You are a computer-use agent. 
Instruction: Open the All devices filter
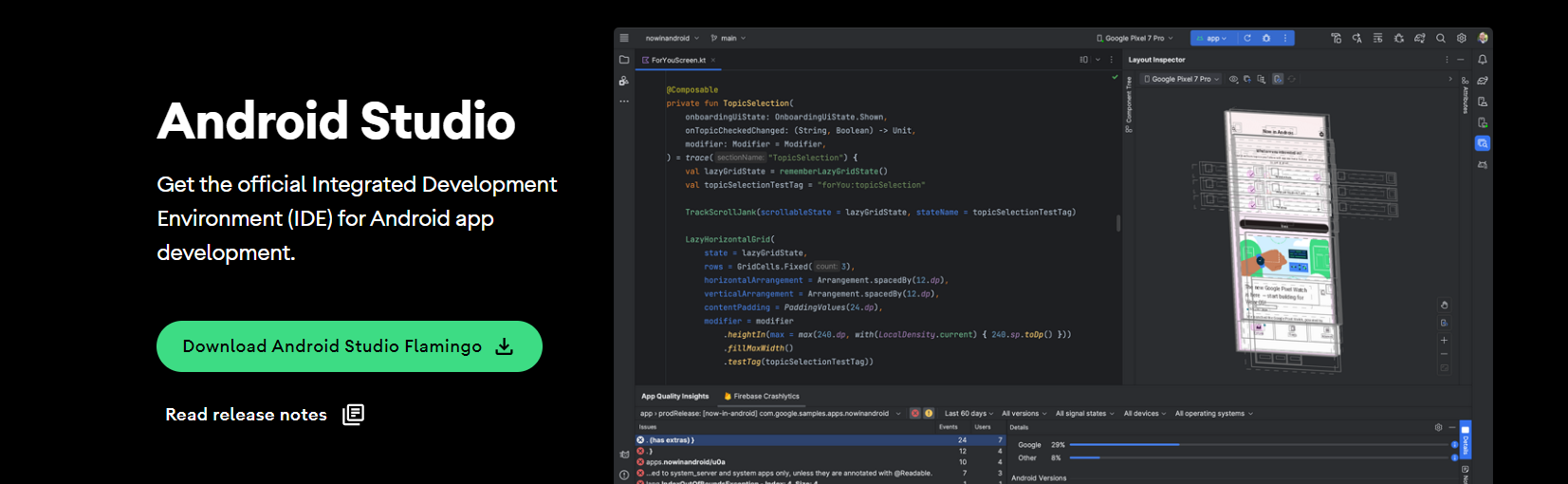1145,413
